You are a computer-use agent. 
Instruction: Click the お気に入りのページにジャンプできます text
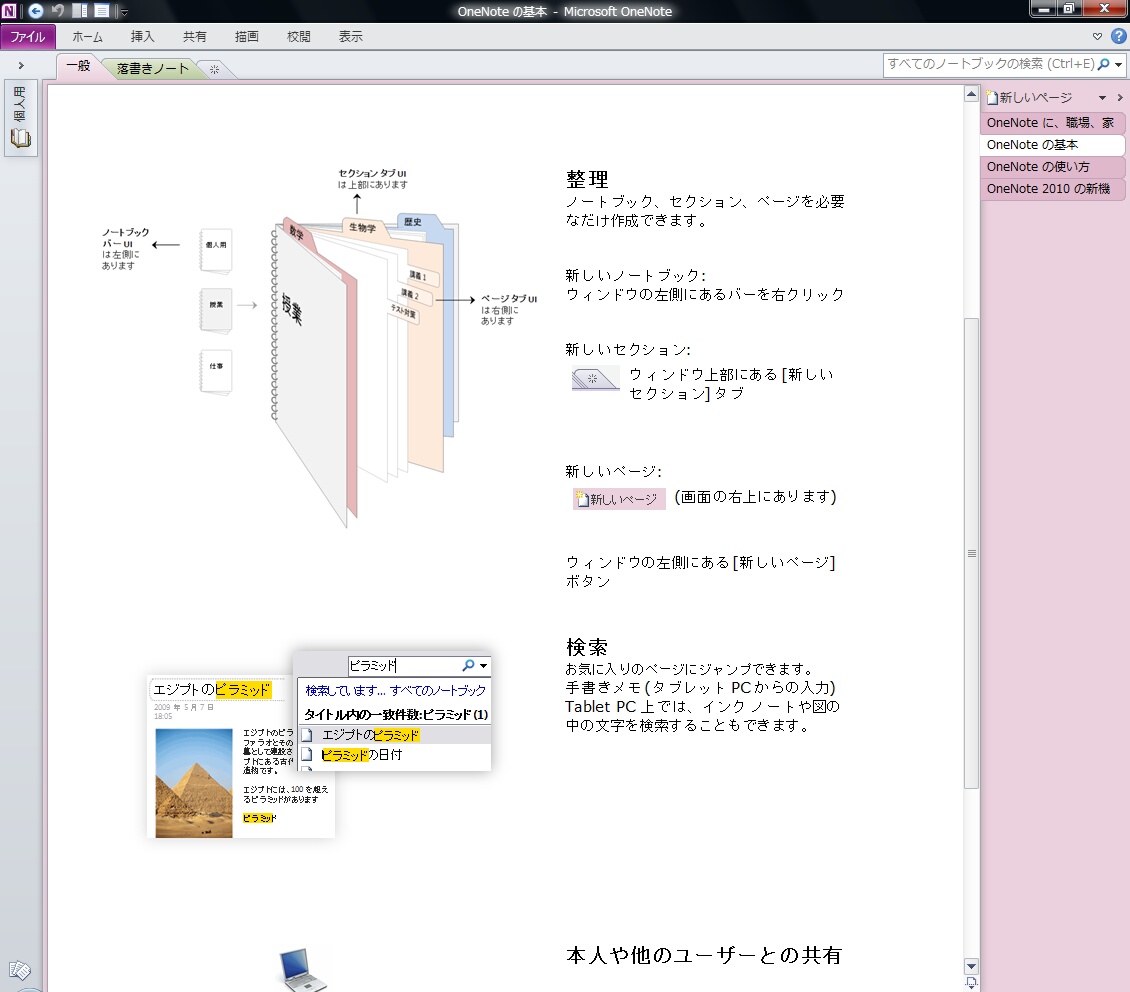(689, 669)
